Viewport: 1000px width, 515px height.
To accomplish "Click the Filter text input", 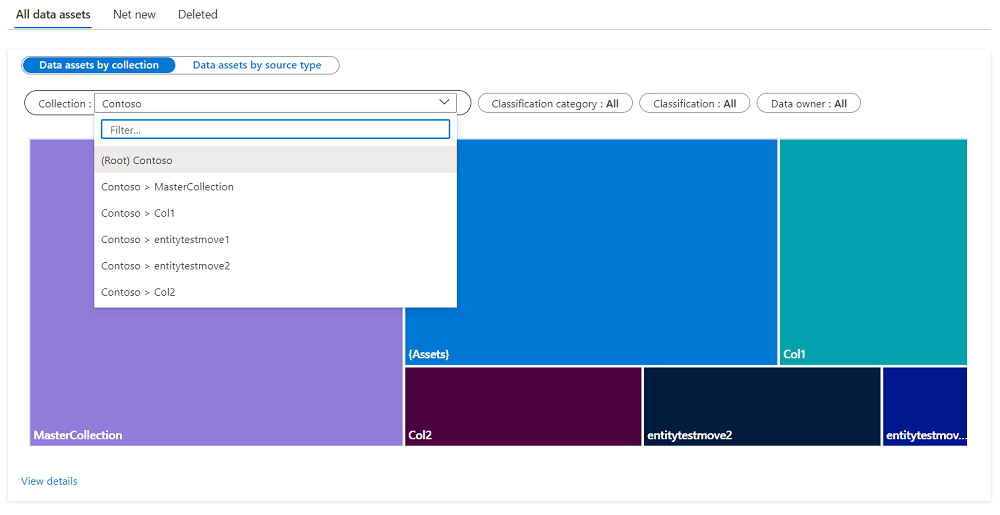I will (x=275, y=130).
